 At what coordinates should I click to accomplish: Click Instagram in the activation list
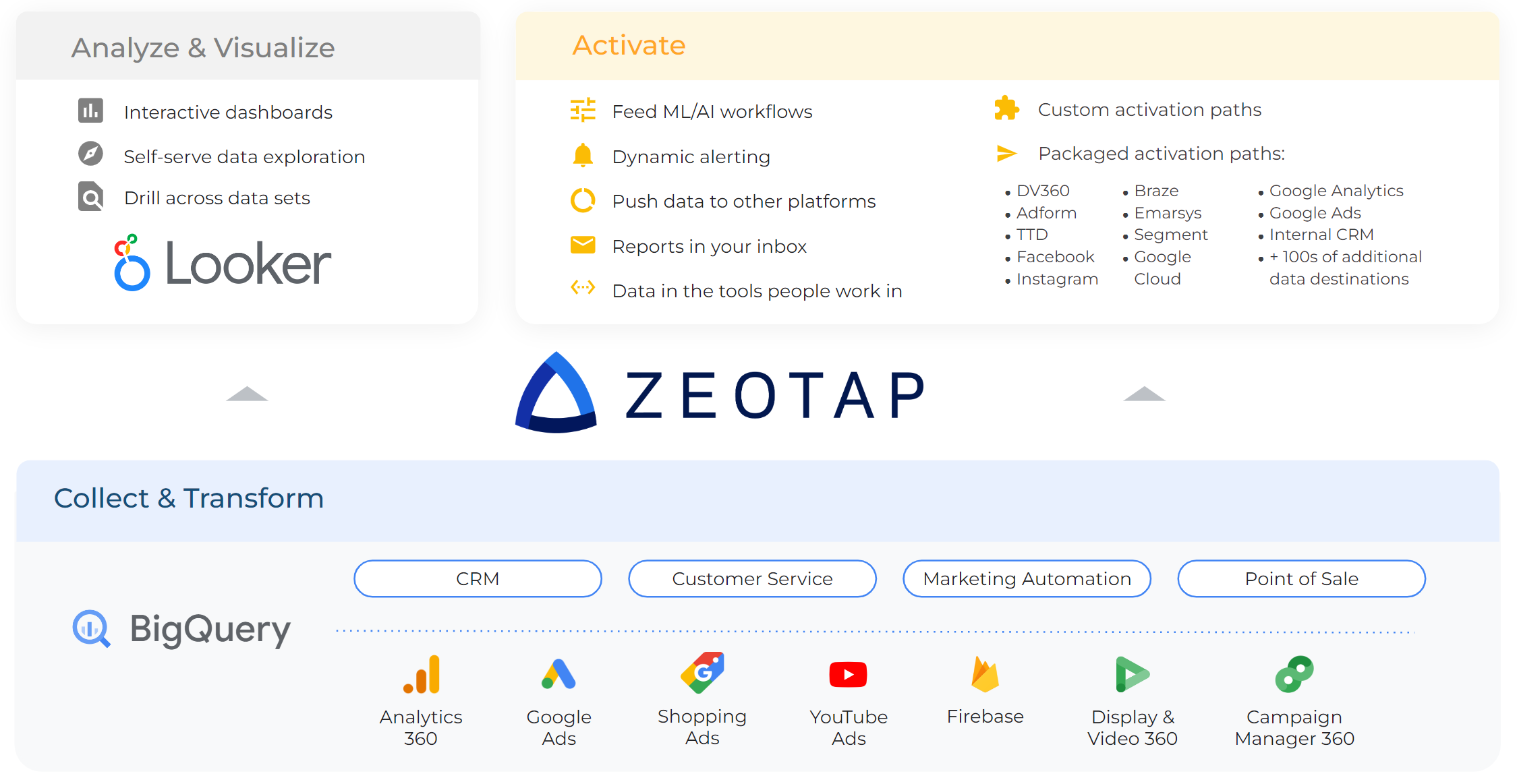click(x=1057, y=279)
